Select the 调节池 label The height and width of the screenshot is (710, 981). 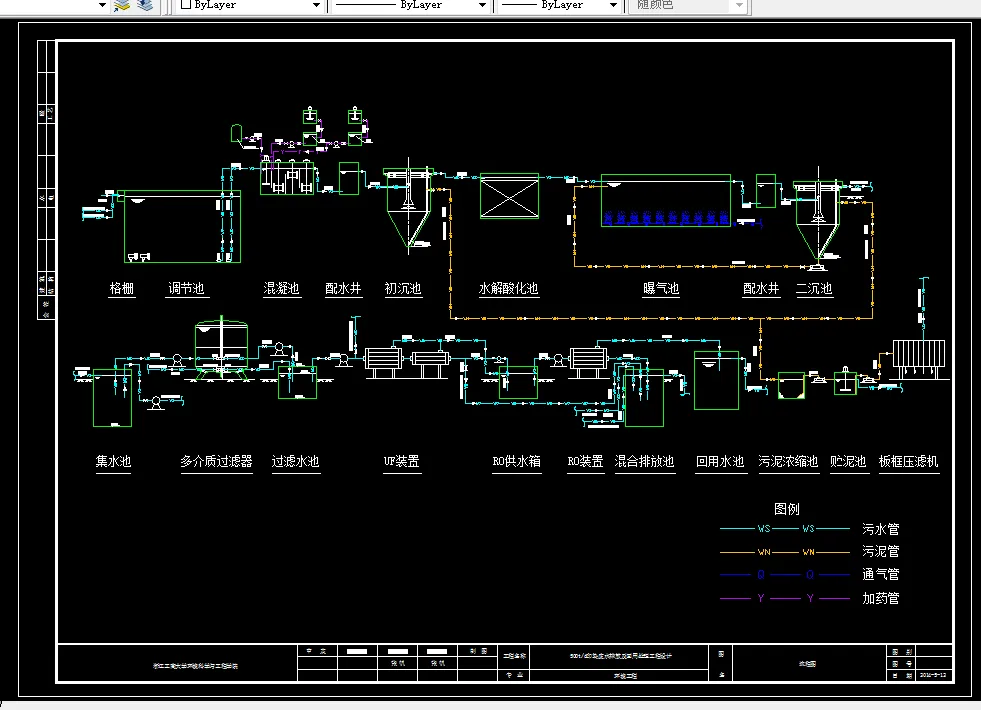(x=186, y=288)
